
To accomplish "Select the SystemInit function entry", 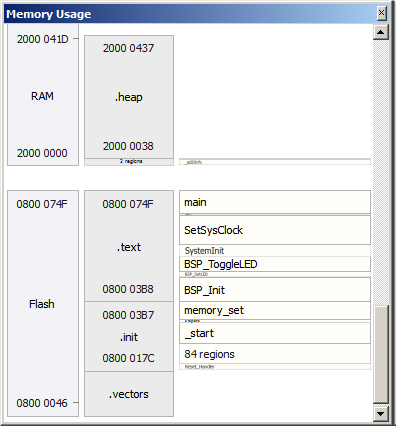I will click(x=275, y=251).
